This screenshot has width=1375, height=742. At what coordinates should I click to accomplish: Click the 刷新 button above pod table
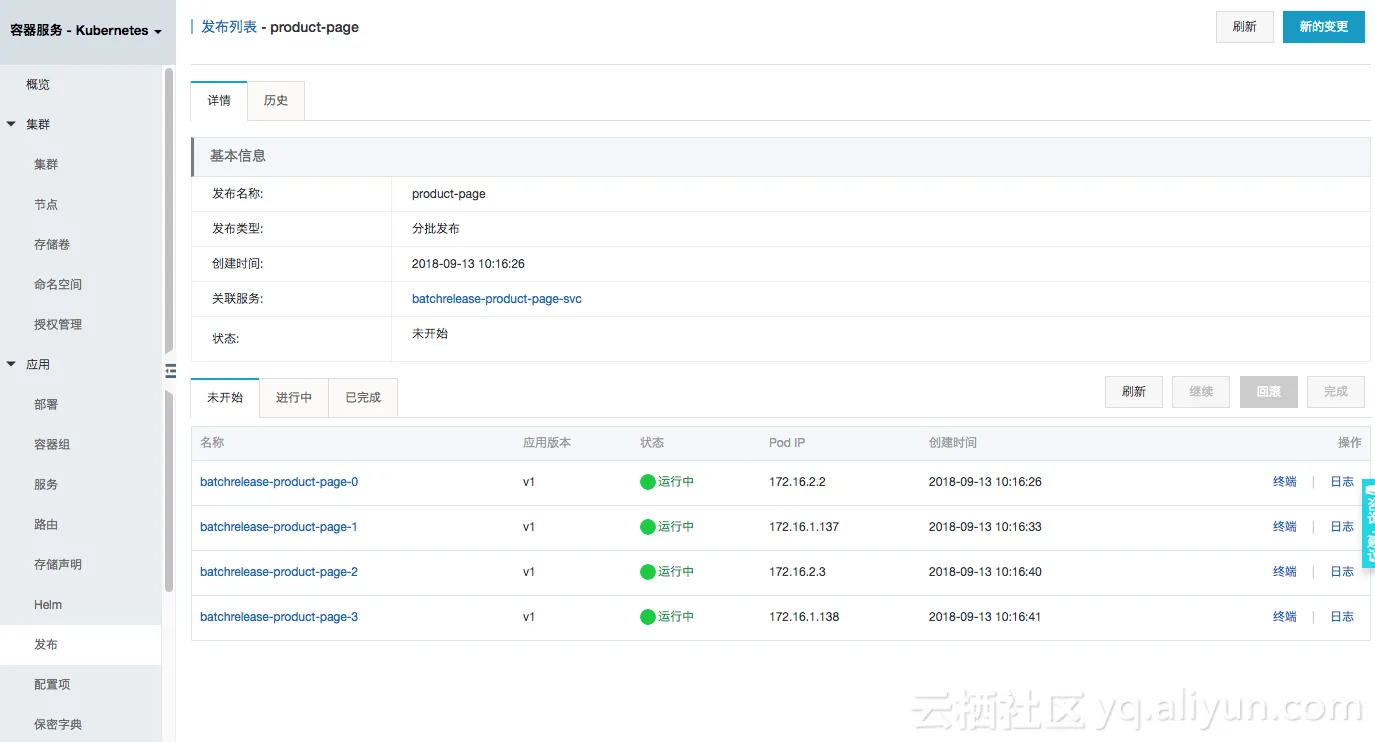tap(1134, 392)
